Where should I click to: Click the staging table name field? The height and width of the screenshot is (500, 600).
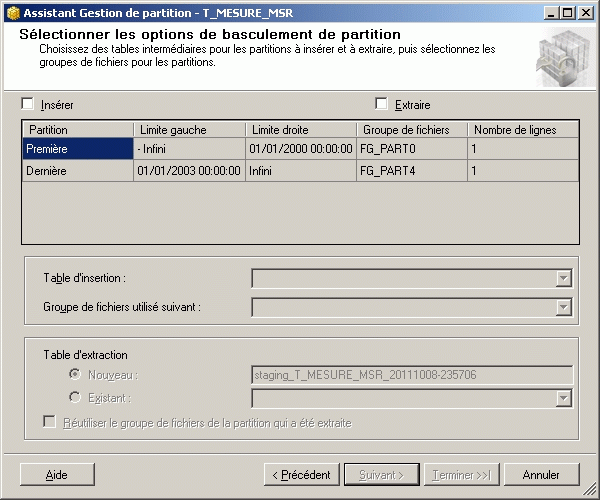point(411,375)
